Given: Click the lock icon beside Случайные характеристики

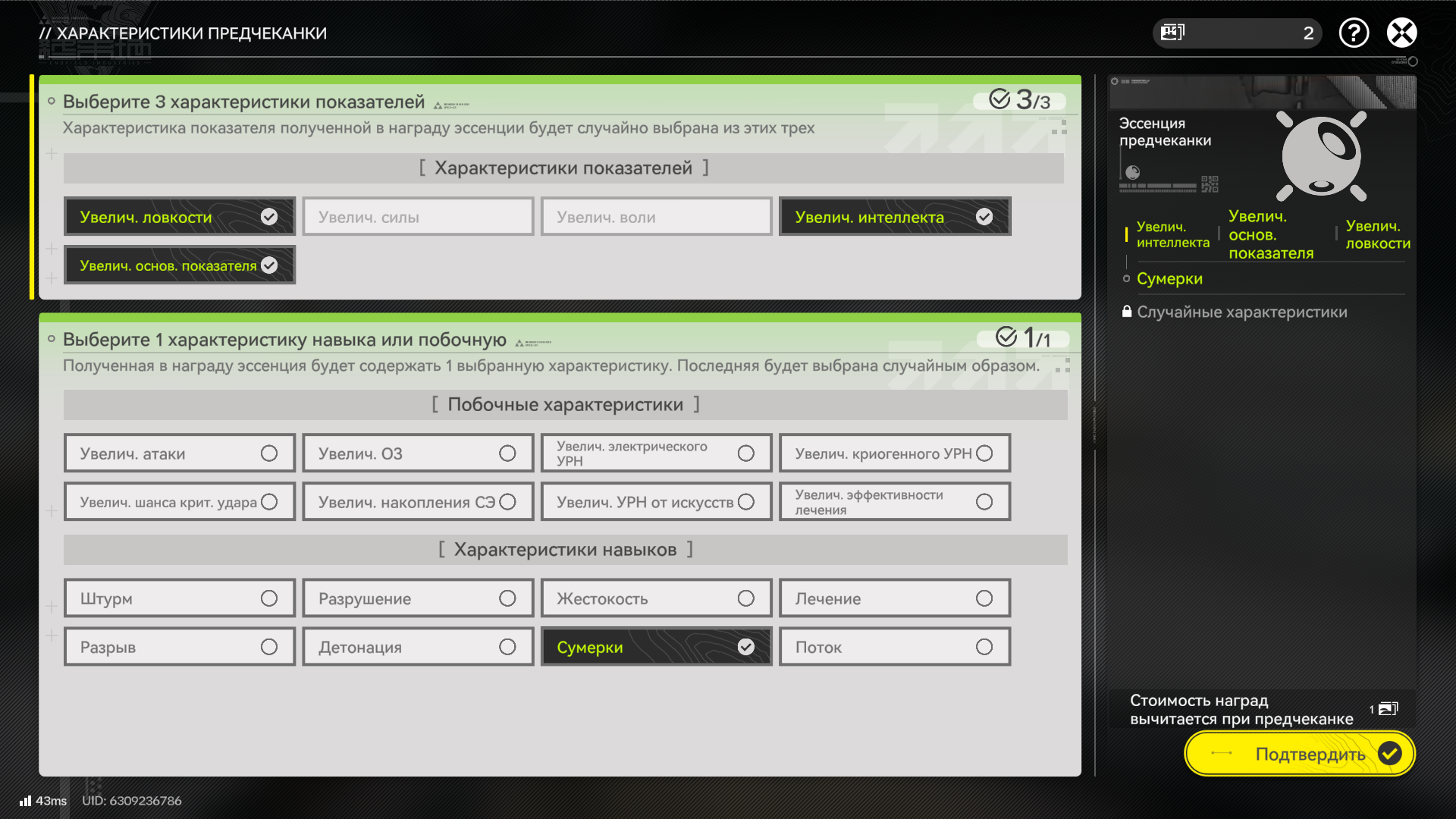Looking at the screenshot, I should click(x=1127, y=312).
